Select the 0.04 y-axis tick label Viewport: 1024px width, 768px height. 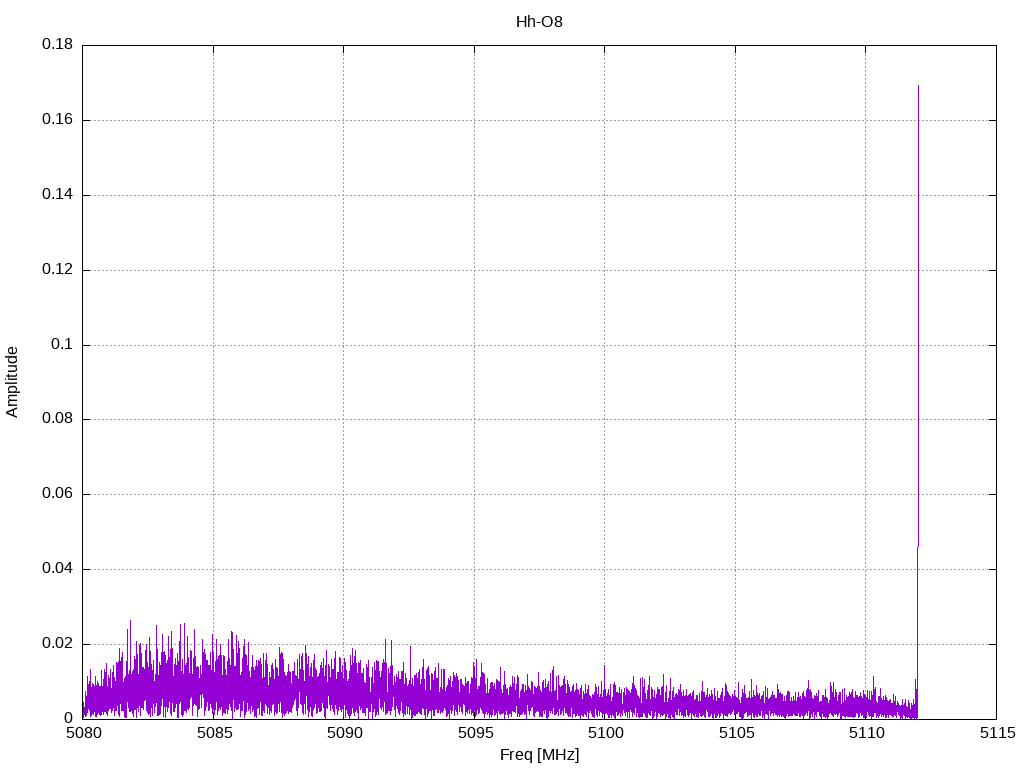tap(57, 569)
